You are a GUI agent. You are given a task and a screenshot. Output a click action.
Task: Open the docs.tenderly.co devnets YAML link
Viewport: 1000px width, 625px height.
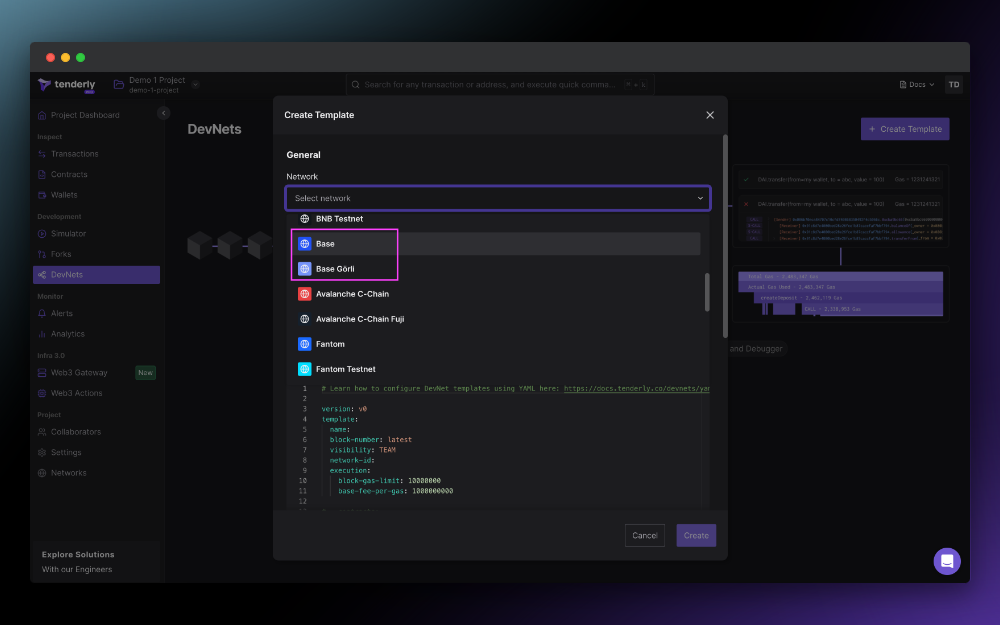(636, 388)
